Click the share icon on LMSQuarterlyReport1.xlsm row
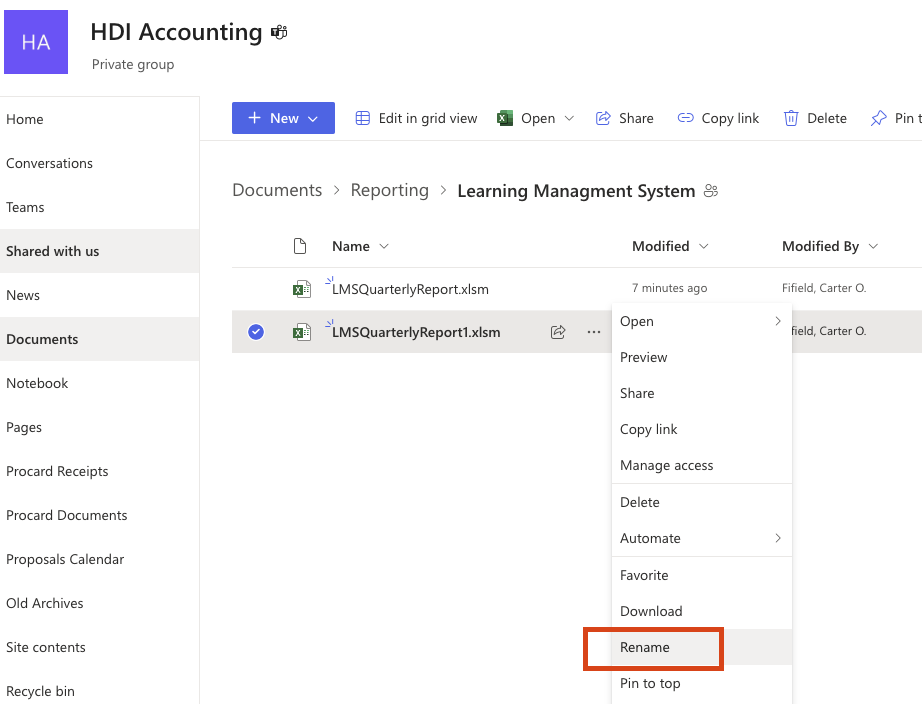 (x=558, y=332)
